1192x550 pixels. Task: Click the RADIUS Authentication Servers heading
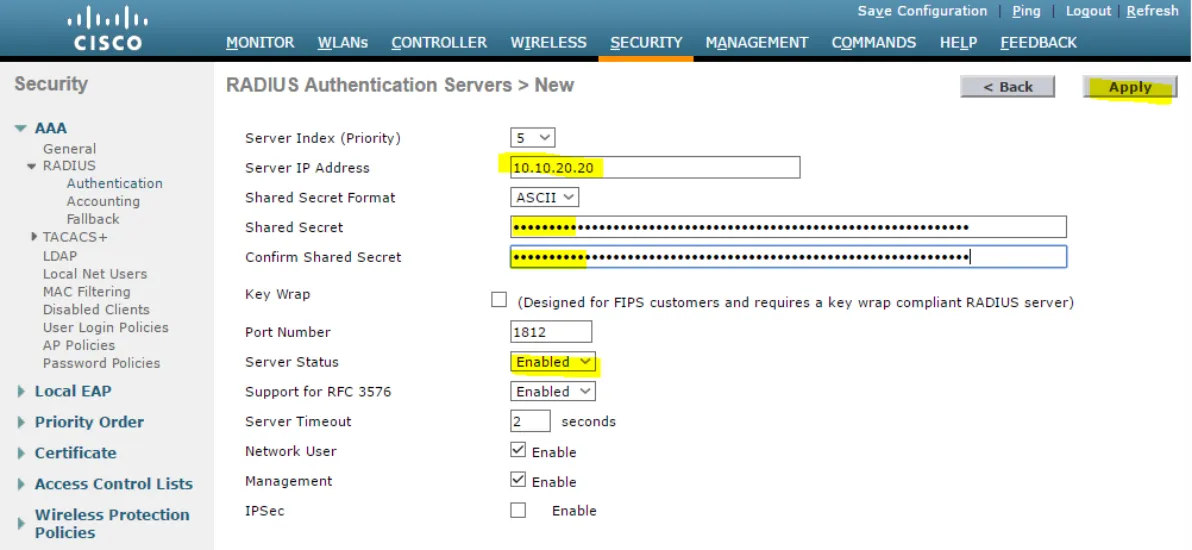(x=400, y=85)
